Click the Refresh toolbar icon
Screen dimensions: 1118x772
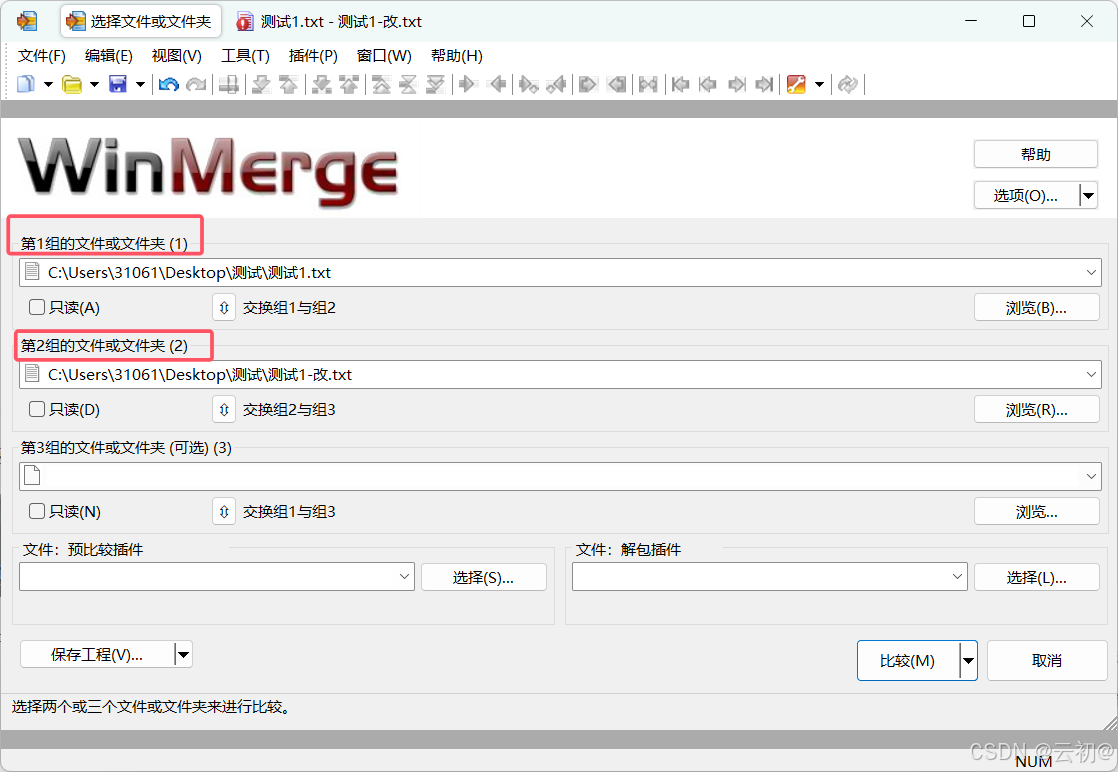(x=847, y=84)
